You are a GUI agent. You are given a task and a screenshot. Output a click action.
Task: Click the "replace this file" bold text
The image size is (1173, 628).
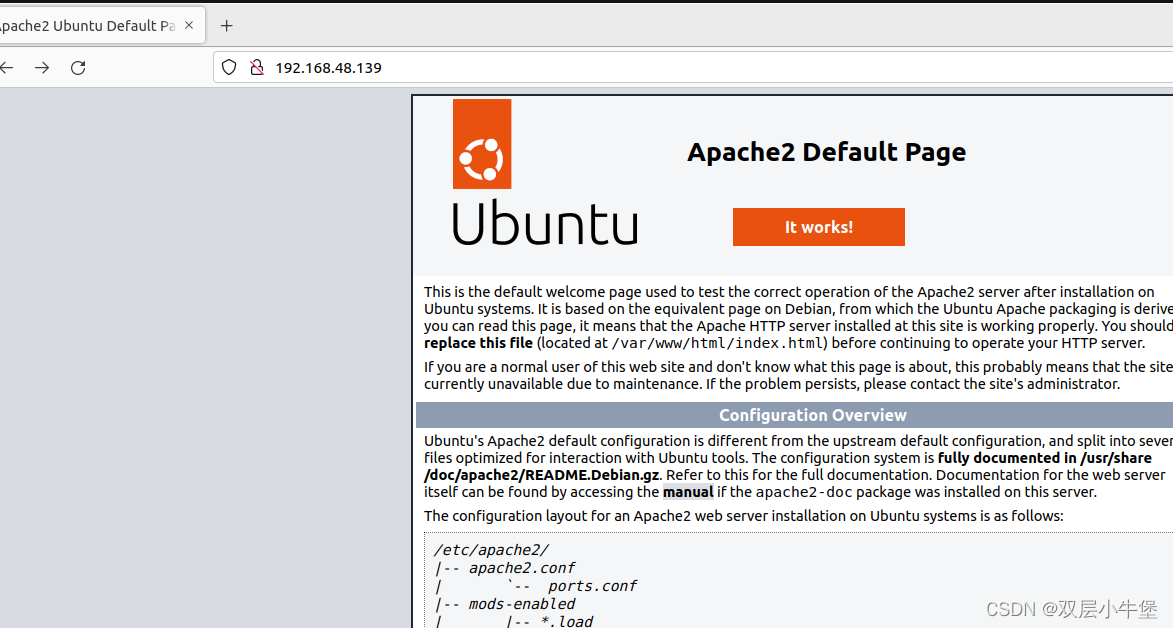[x=478, y=343]
